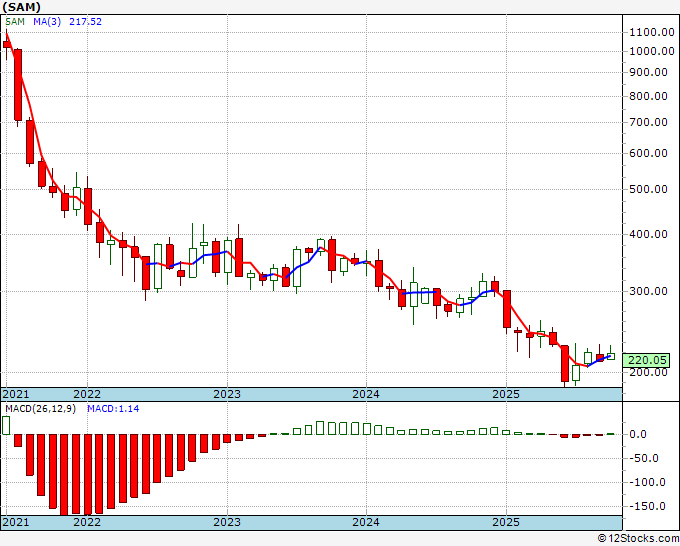The image size is (680, 546).
Task: Open the 12Stocks.com copyright link
Action: coord(638,539)
